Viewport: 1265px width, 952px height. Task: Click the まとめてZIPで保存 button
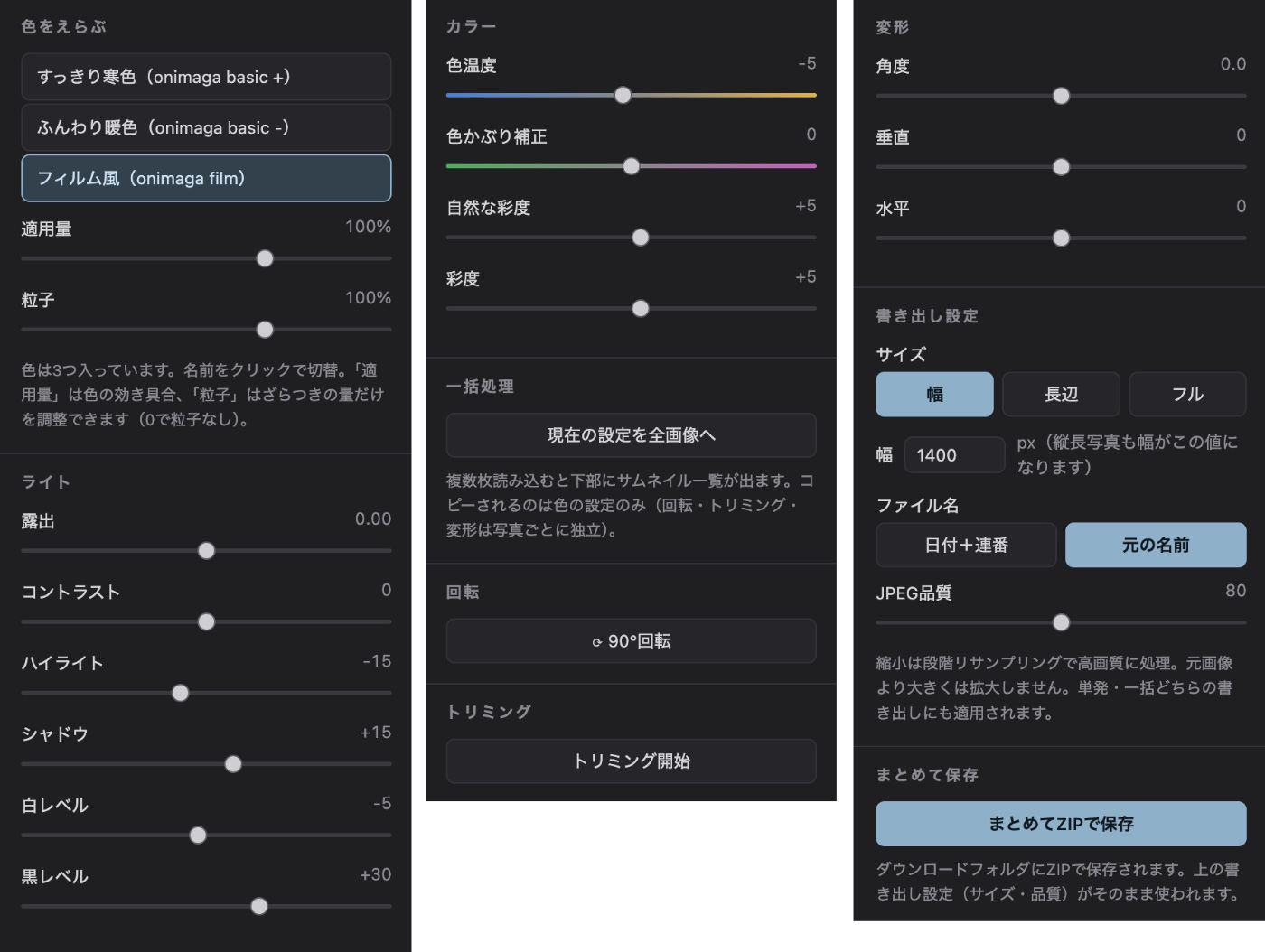tap(1061, 824)
